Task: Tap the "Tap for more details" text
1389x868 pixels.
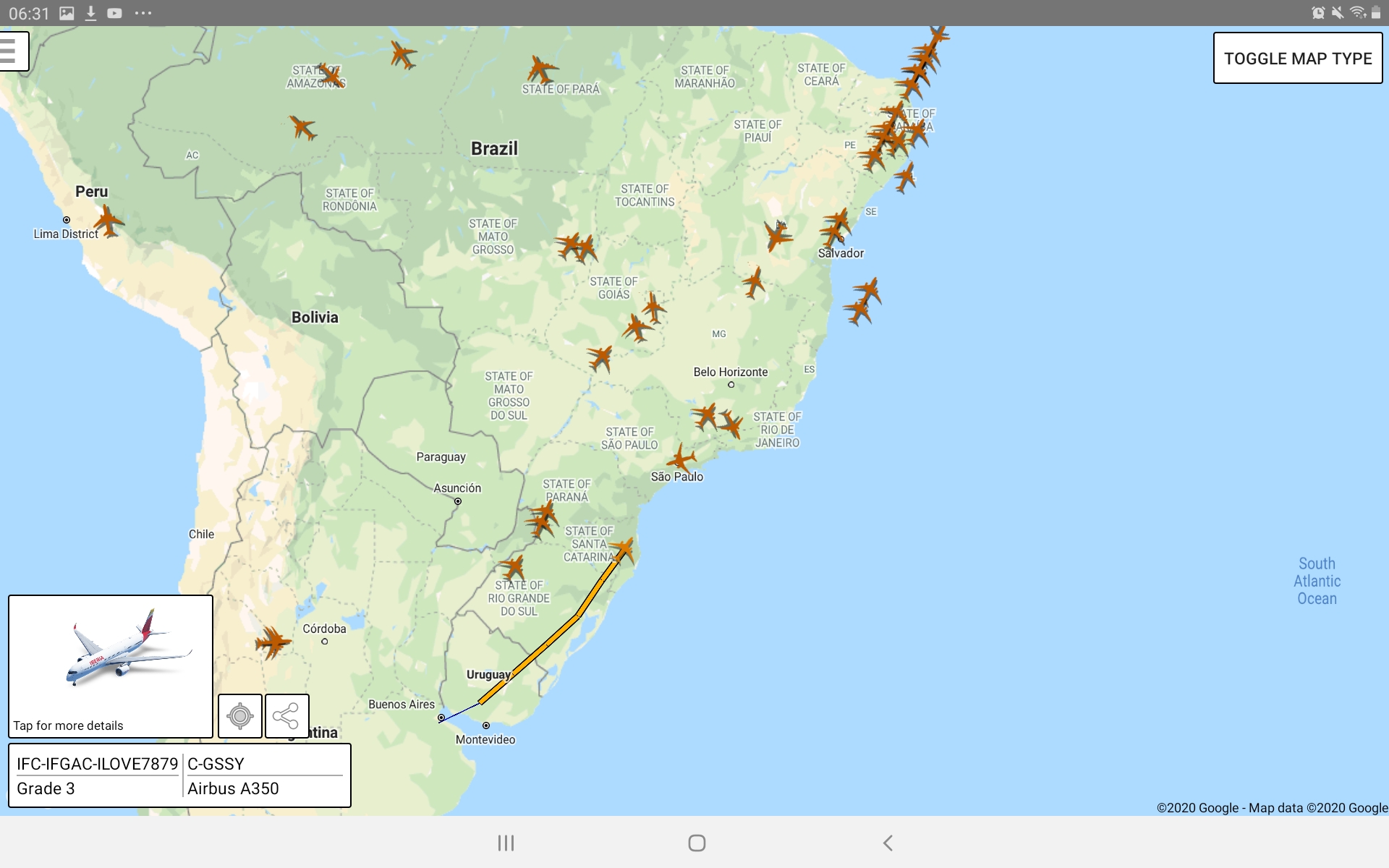Action: pos(68,726)
